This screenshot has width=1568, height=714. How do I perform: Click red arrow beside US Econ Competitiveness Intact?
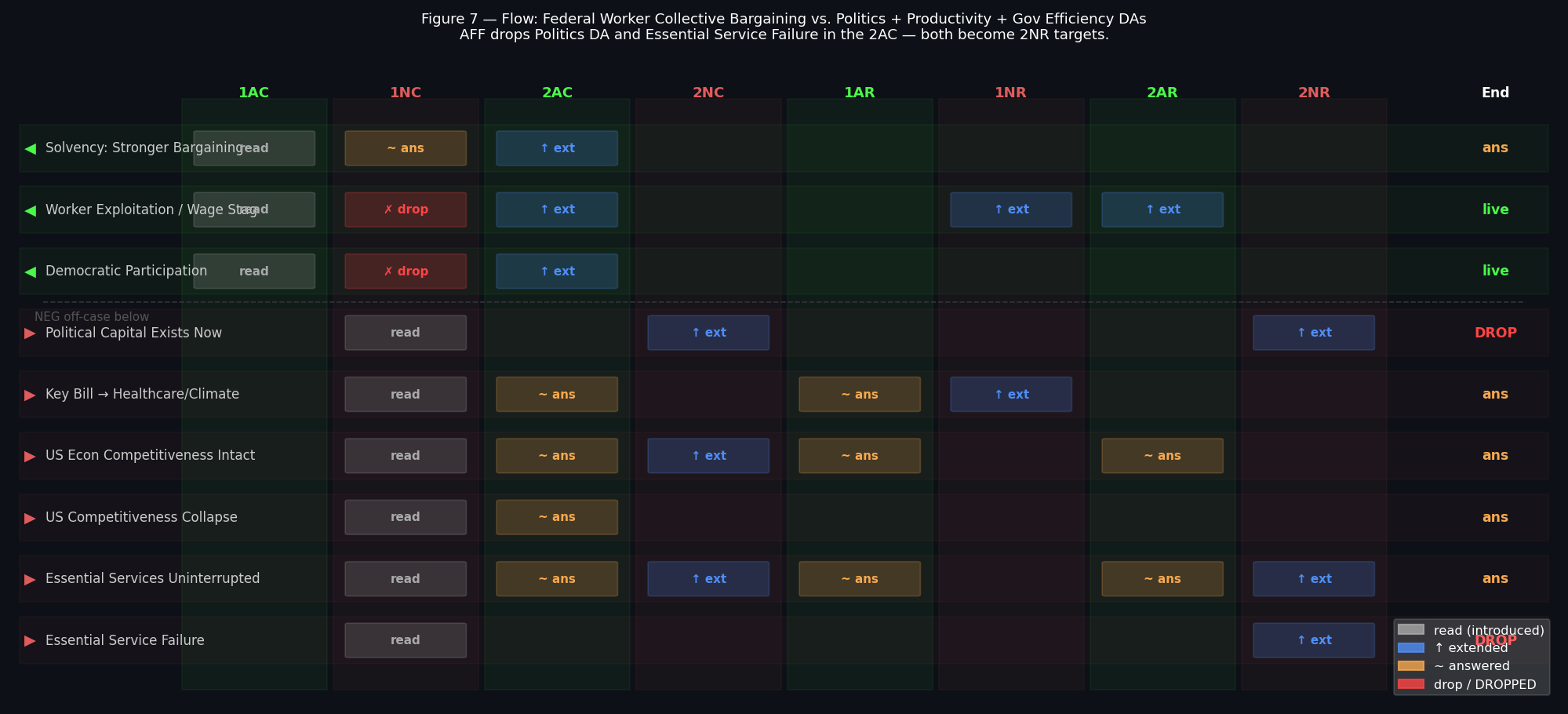click(x=31, y=456)
